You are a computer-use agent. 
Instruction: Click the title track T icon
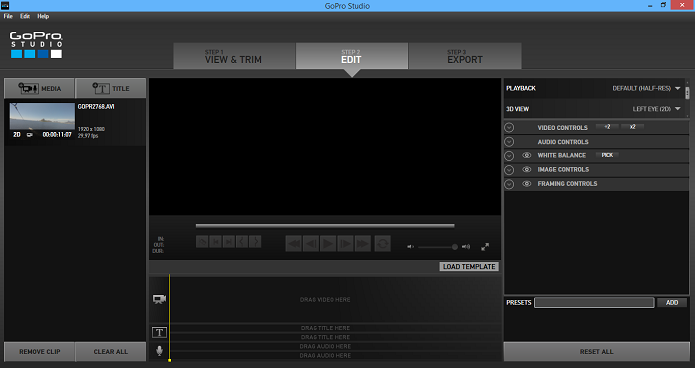160,332
